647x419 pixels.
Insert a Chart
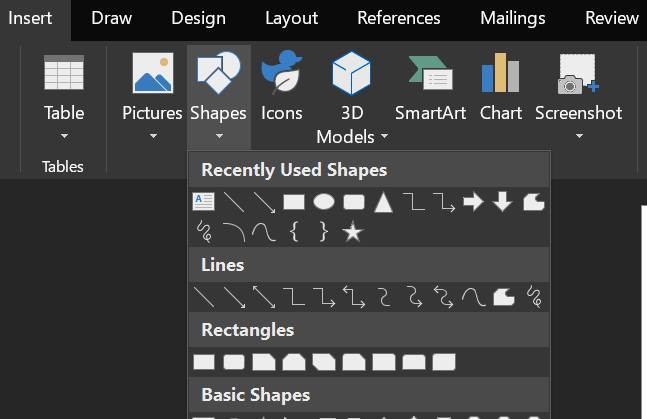tap(501, 87)
